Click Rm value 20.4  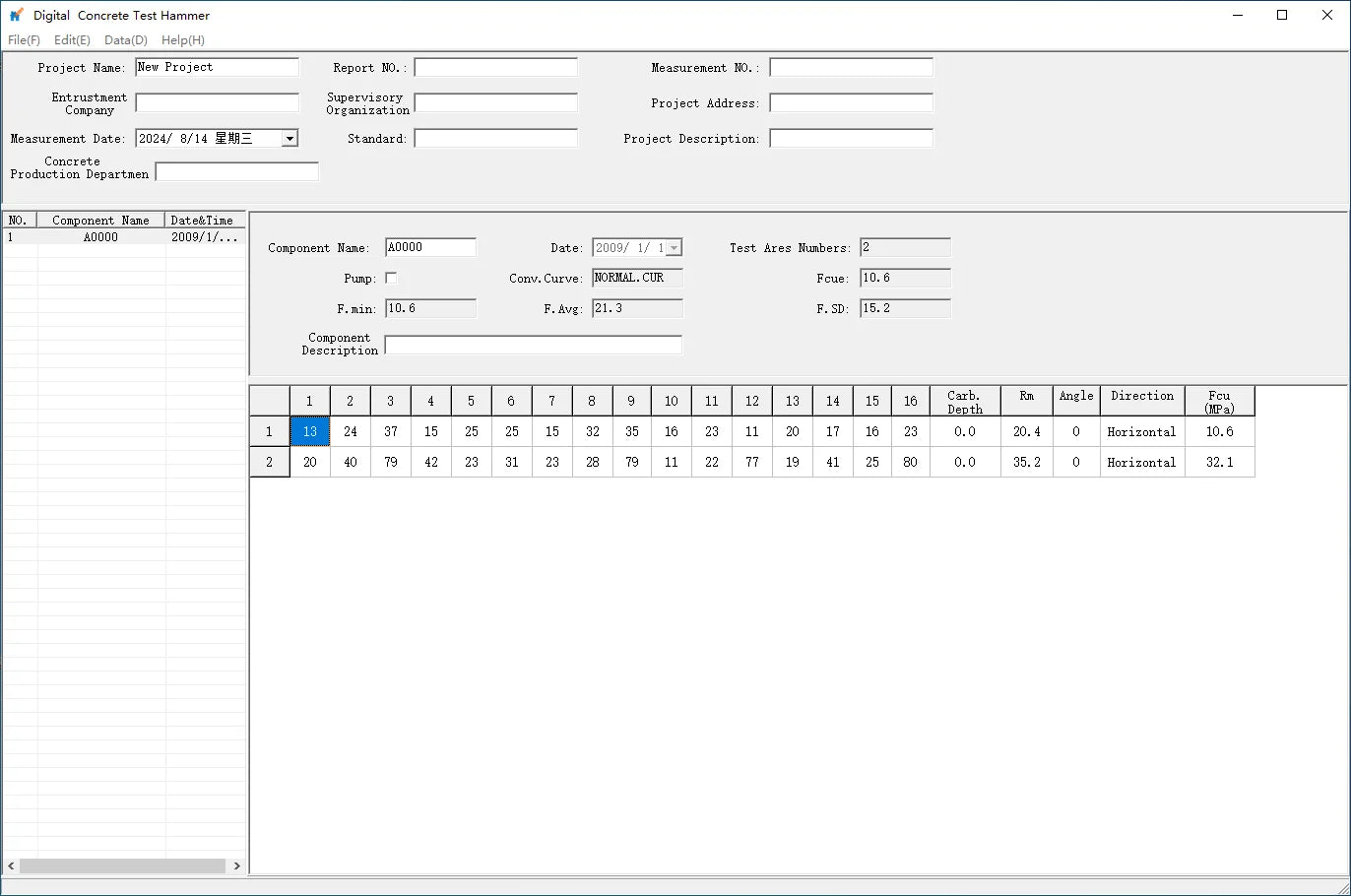click(x=1027, y=431)
